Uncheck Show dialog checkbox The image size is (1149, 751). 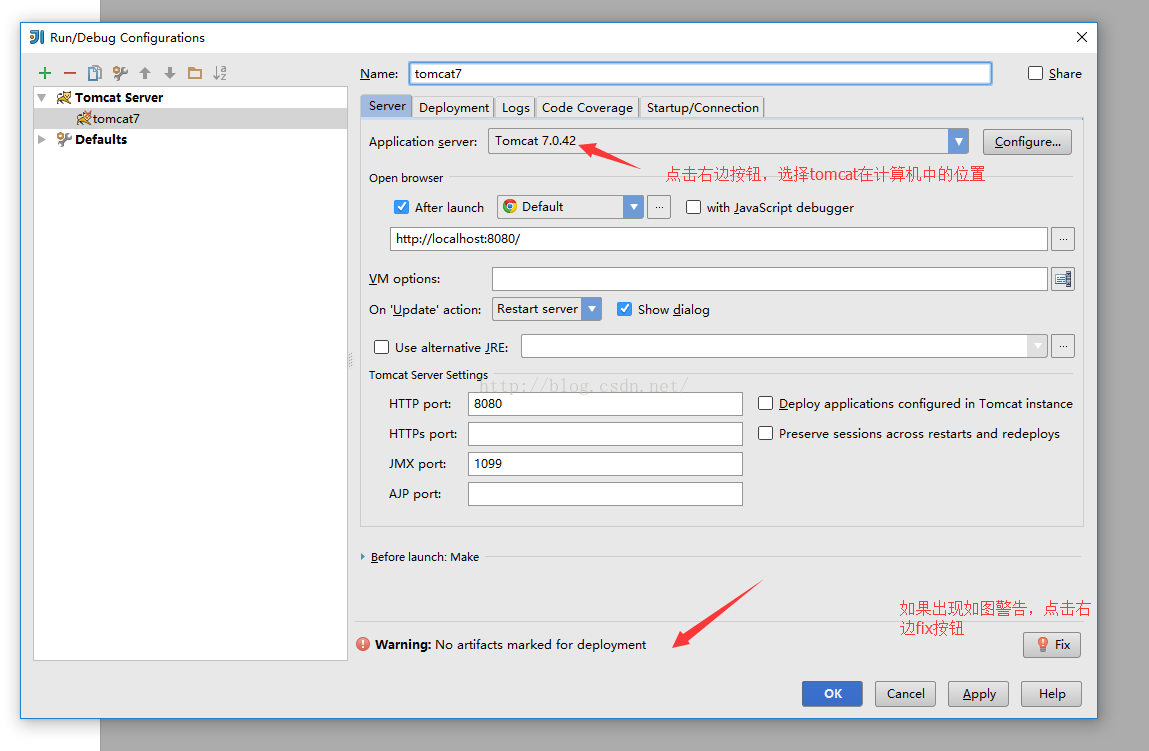pos(624,309)
